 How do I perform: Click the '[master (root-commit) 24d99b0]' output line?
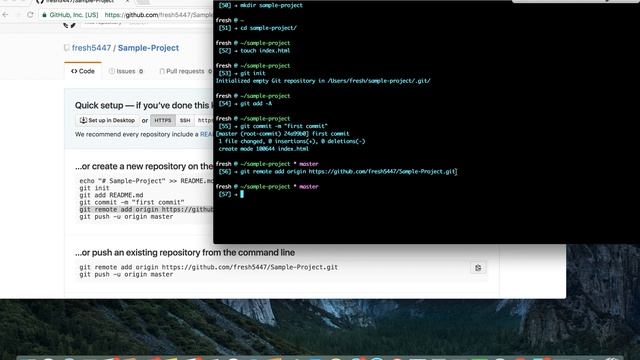click(282, 134)
